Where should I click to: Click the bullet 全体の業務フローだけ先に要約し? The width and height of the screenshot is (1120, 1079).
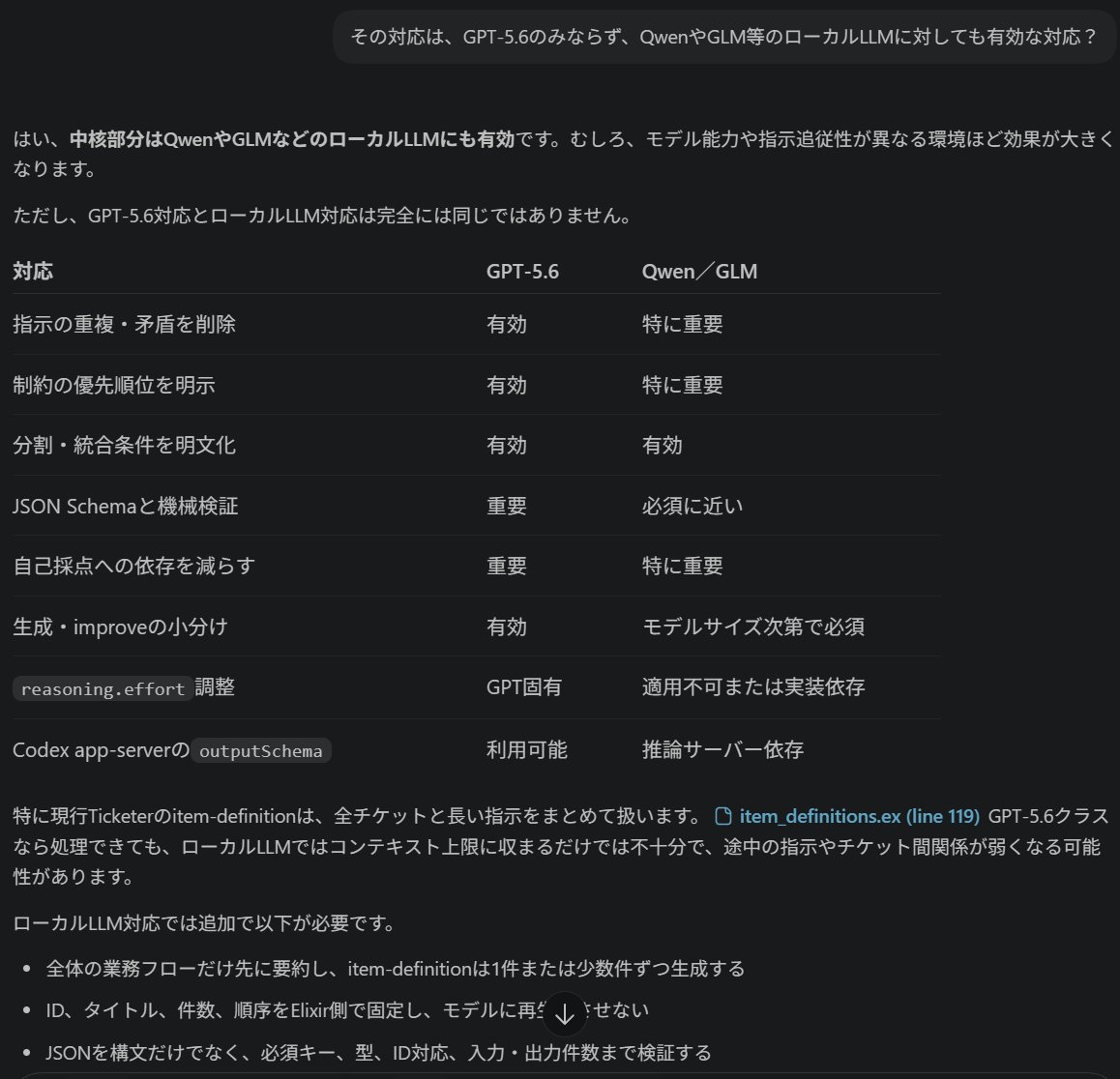coord(395,969)
